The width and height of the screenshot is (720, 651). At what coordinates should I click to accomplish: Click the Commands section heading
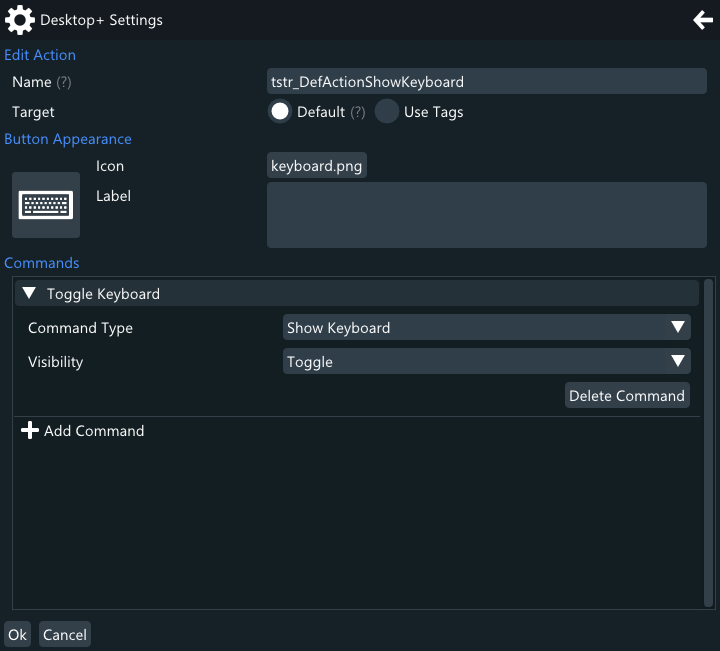[42, 263]
